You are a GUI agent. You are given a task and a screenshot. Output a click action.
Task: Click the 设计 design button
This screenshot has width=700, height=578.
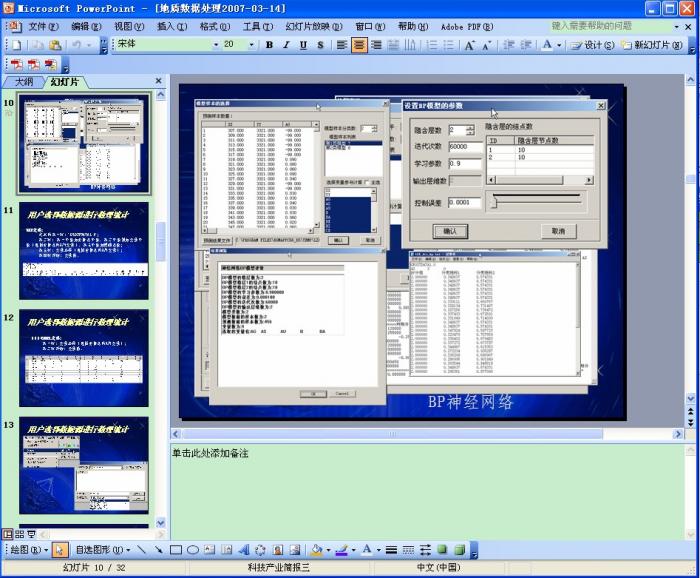click(594, 45)
